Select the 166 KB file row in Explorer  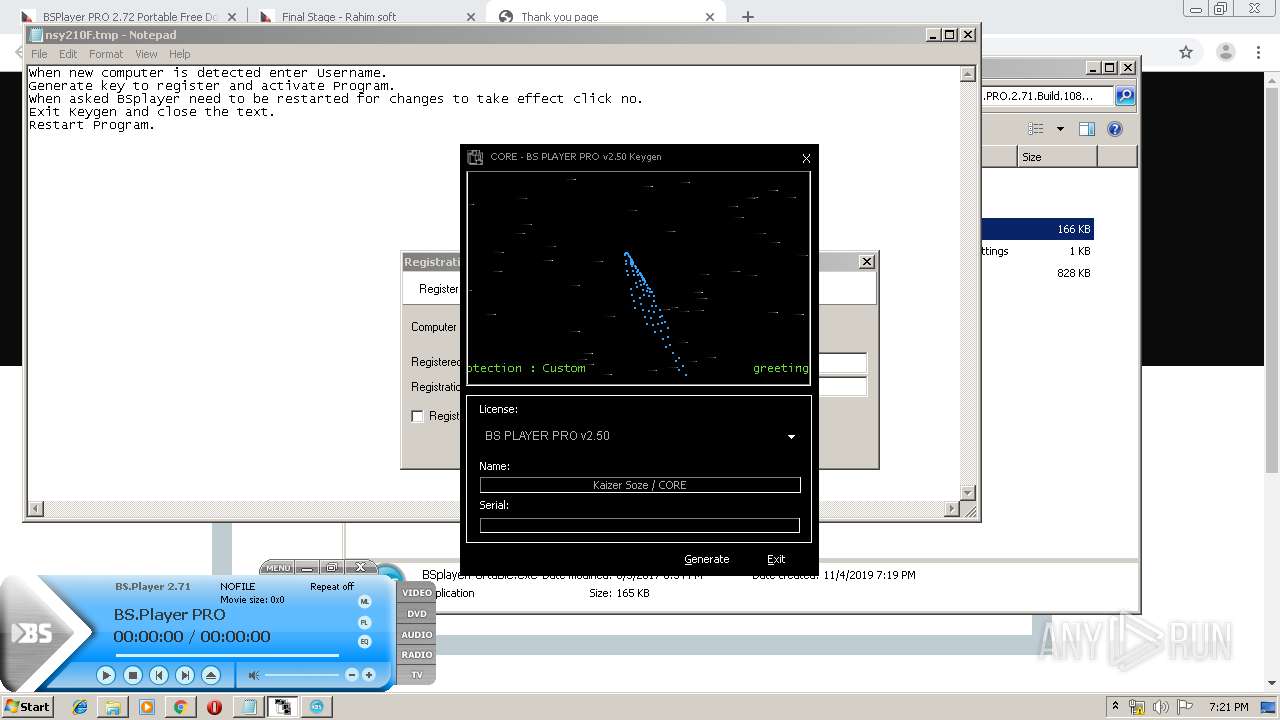pos(1038,229)
